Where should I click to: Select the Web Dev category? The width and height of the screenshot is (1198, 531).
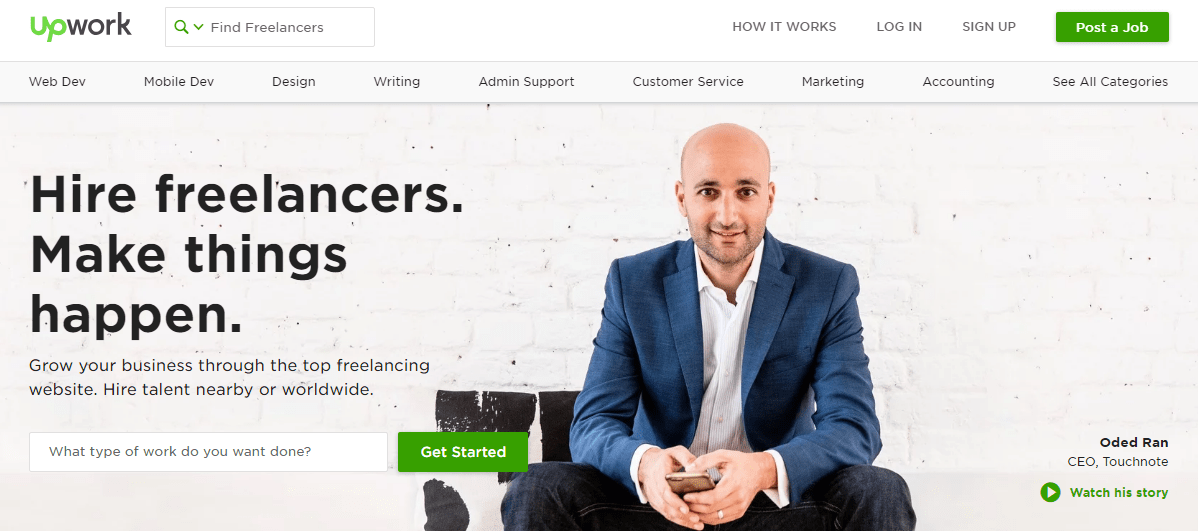tap(57, 81)
